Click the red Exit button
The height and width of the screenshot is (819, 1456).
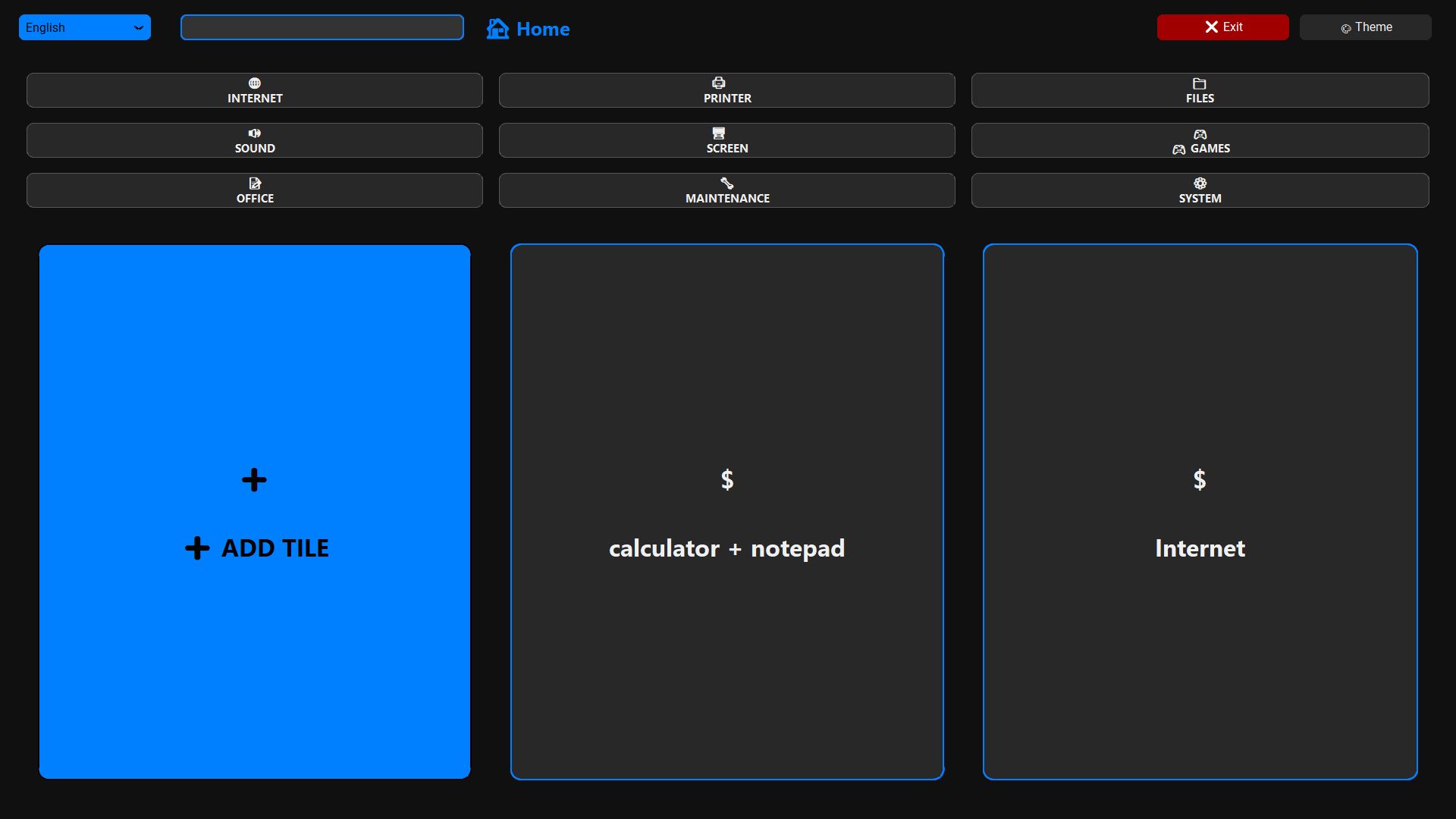pos(1222,27)
